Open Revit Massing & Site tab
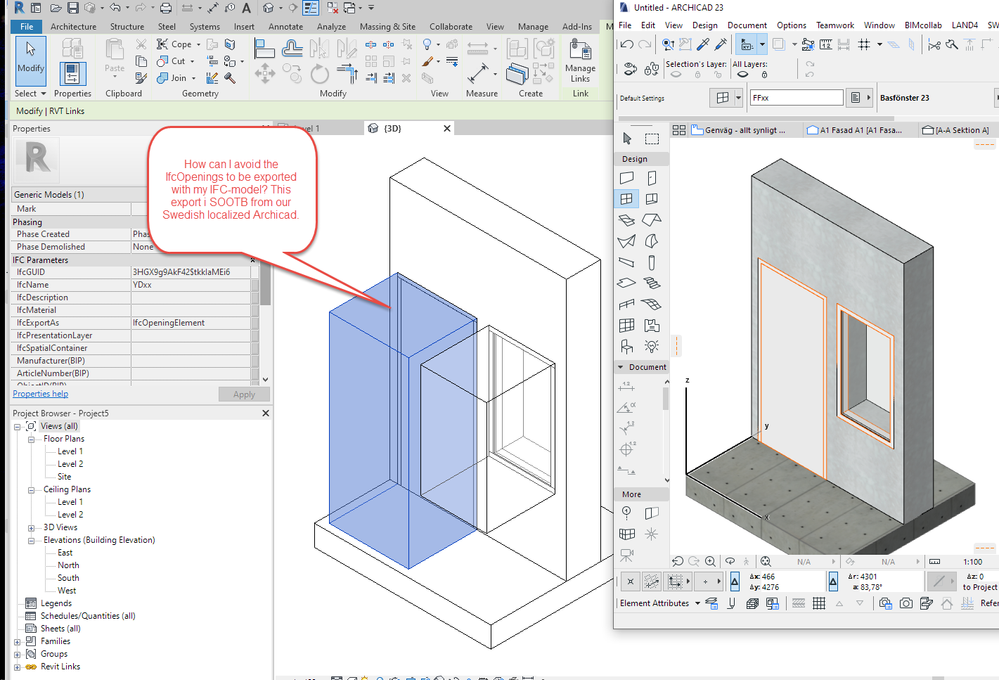This screenshot has width=999, height=680. click(387, 27)
